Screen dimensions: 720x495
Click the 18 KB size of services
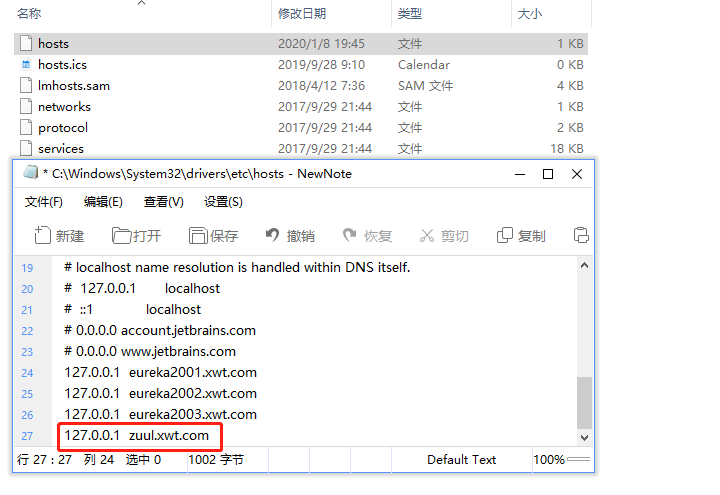point(567,149)
